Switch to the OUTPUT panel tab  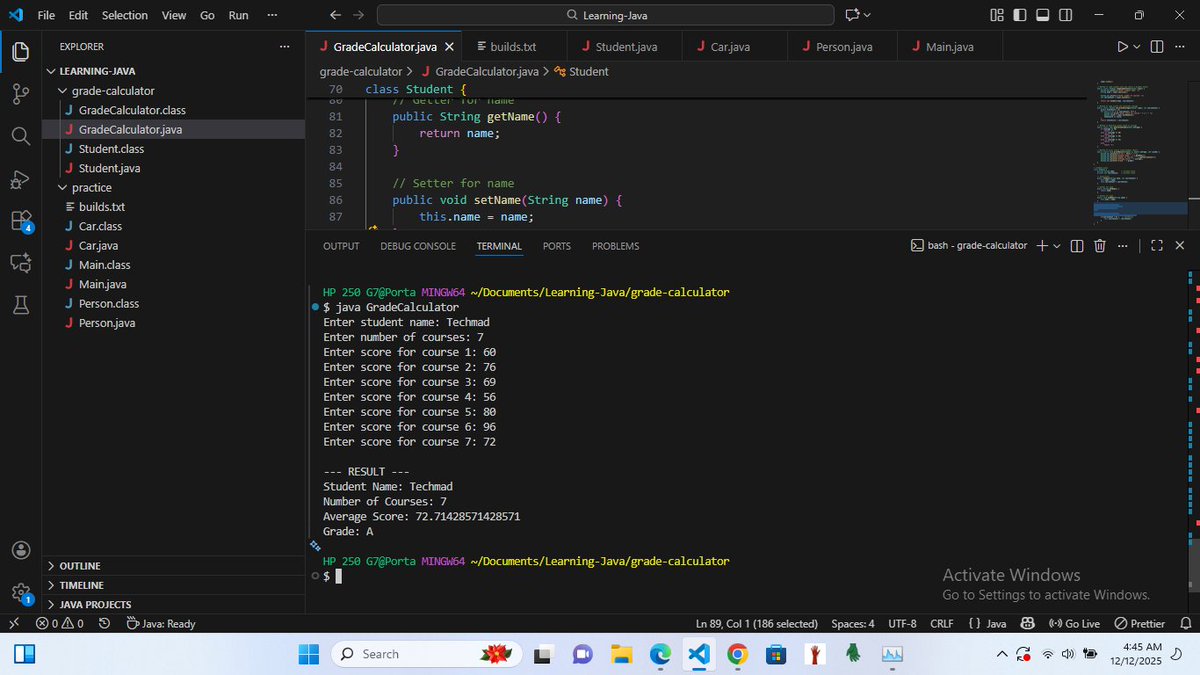(341, 246)
